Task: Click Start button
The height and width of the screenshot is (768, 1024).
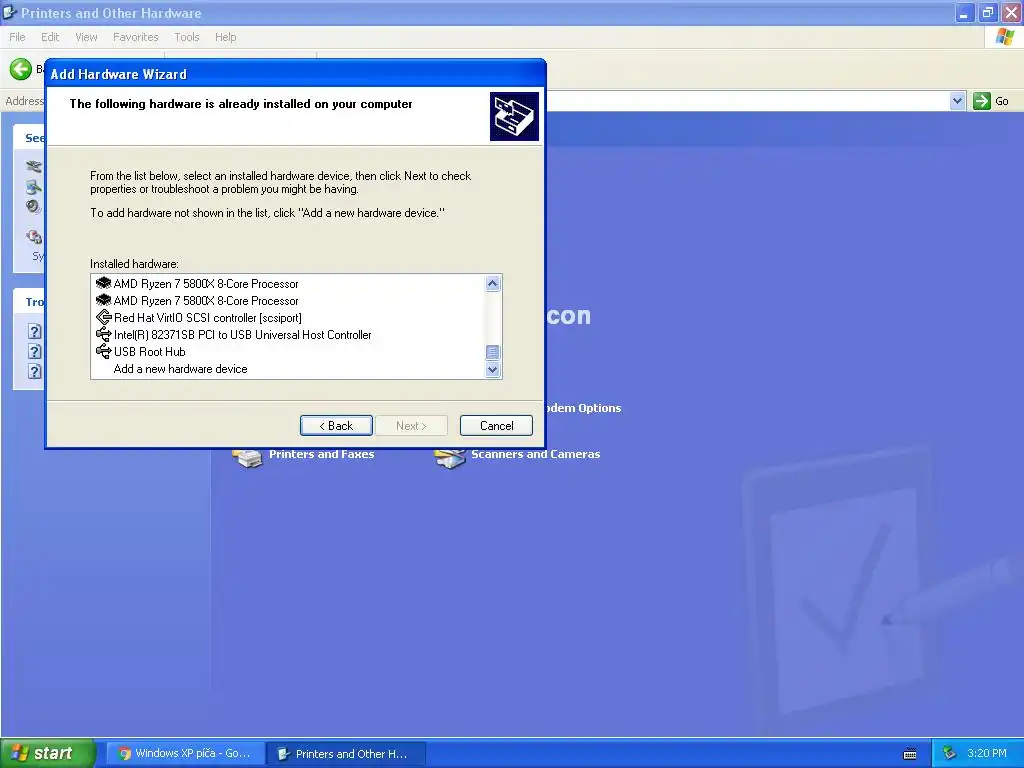Action: click(x=47, y=754)
